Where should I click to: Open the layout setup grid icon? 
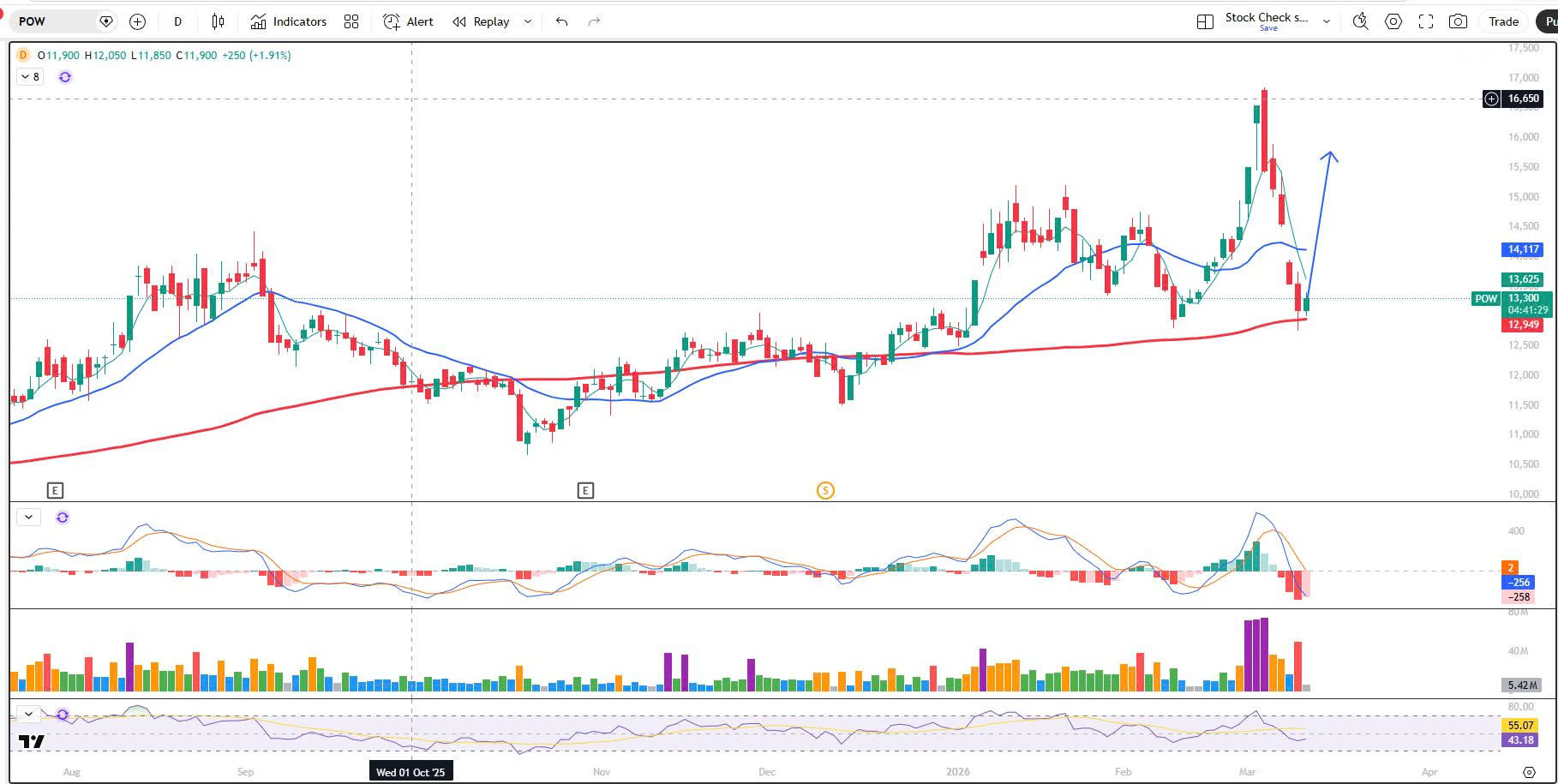point(1205,21)
